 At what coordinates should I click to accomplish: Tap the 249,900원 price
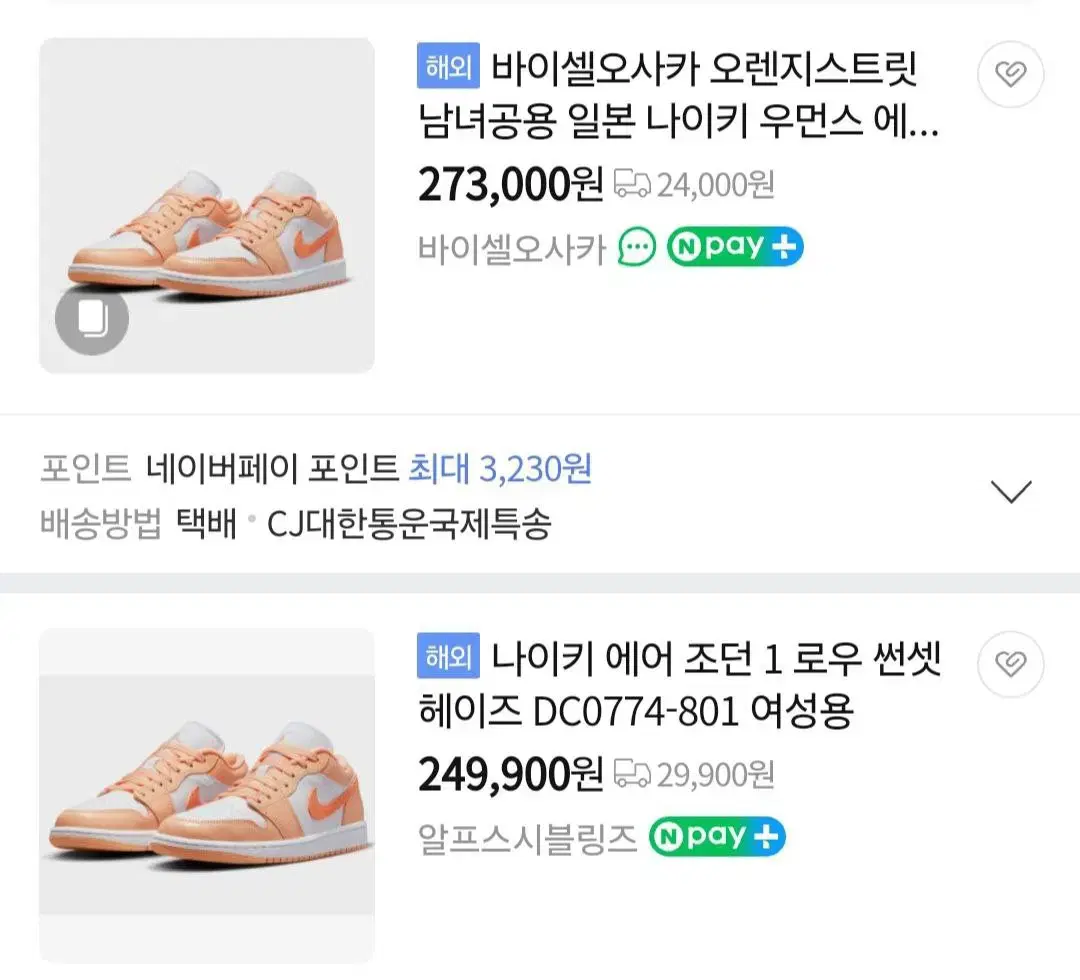510,773
